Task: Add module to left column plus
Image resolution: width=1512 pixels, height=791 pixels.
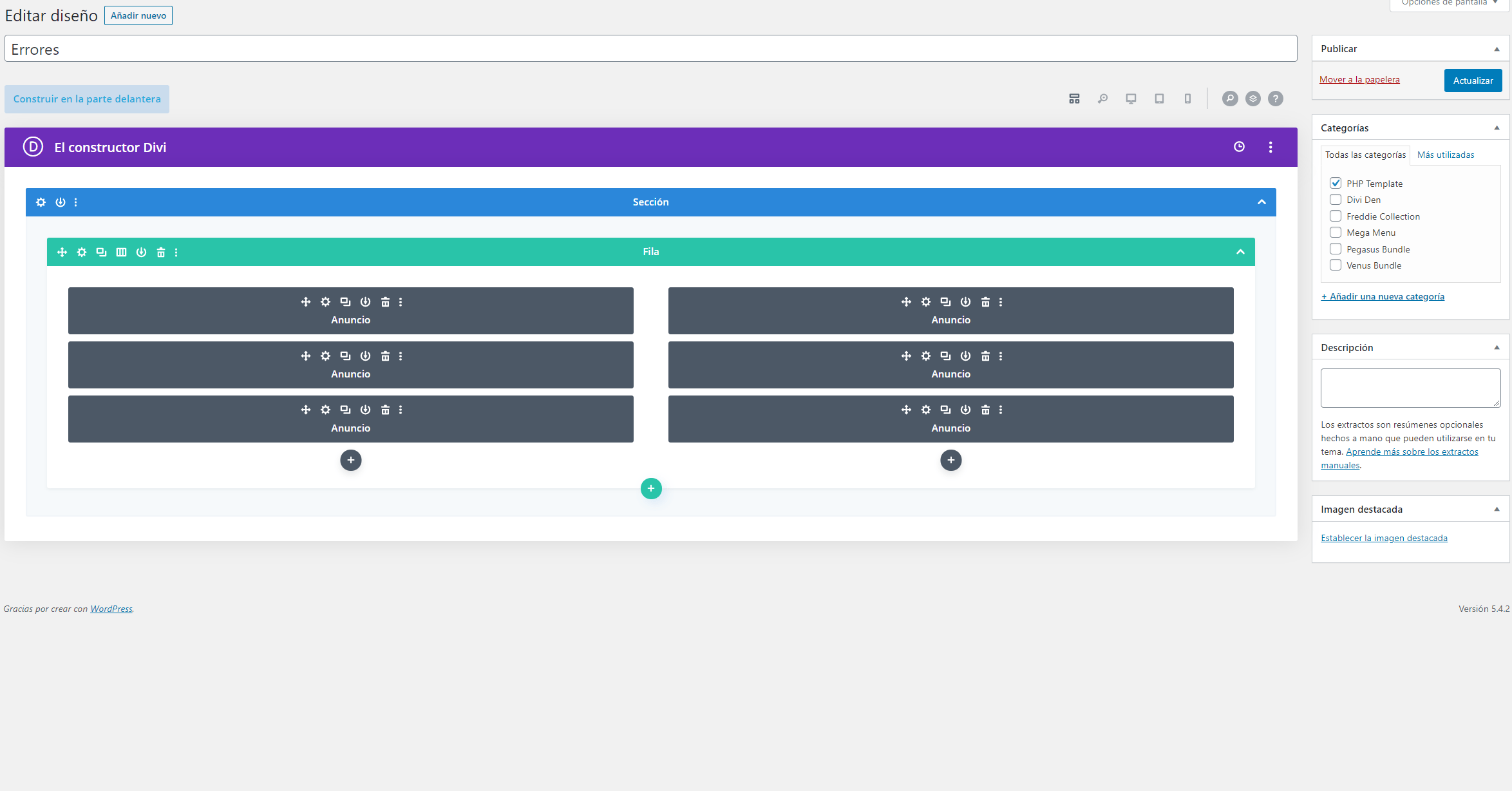Action: pos(351,460)
